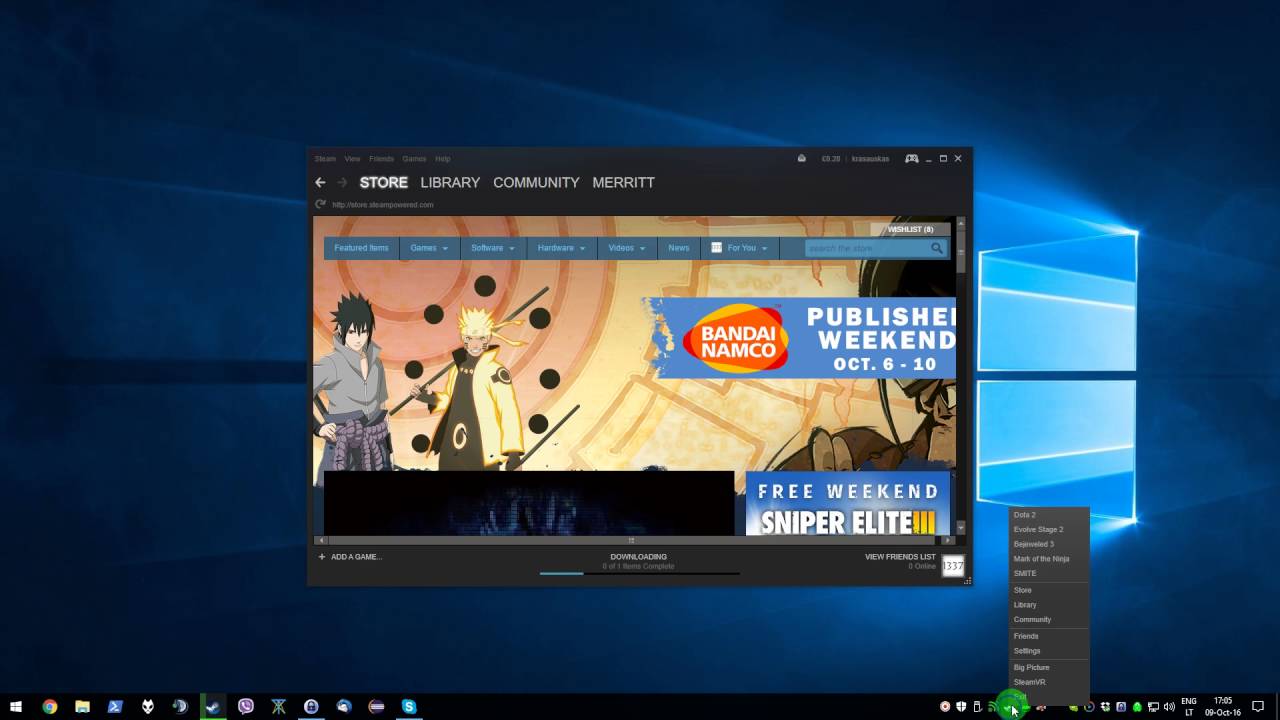Click the plus Add a Game icon
The height and width of the screenshot is (720, 1280).
[321, 556]
